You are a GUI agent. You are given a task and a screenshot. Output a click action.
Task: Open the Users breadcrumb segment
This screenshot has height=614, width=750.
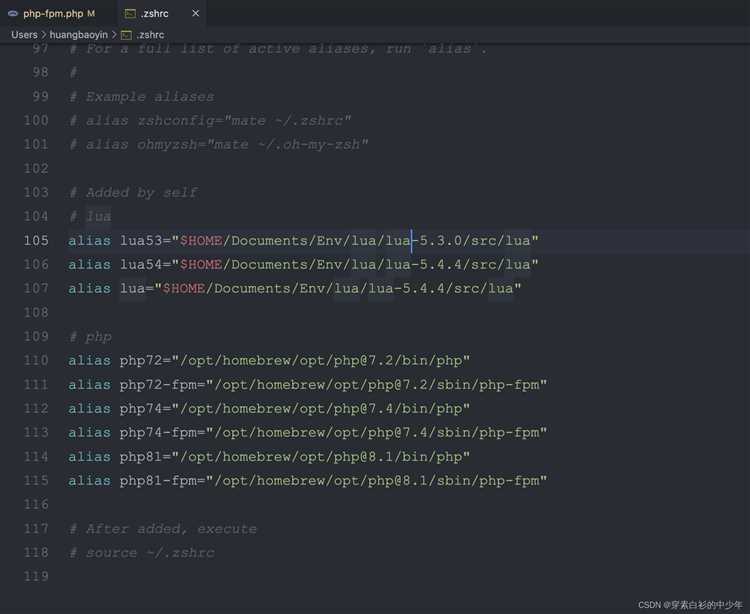point(24,35)
